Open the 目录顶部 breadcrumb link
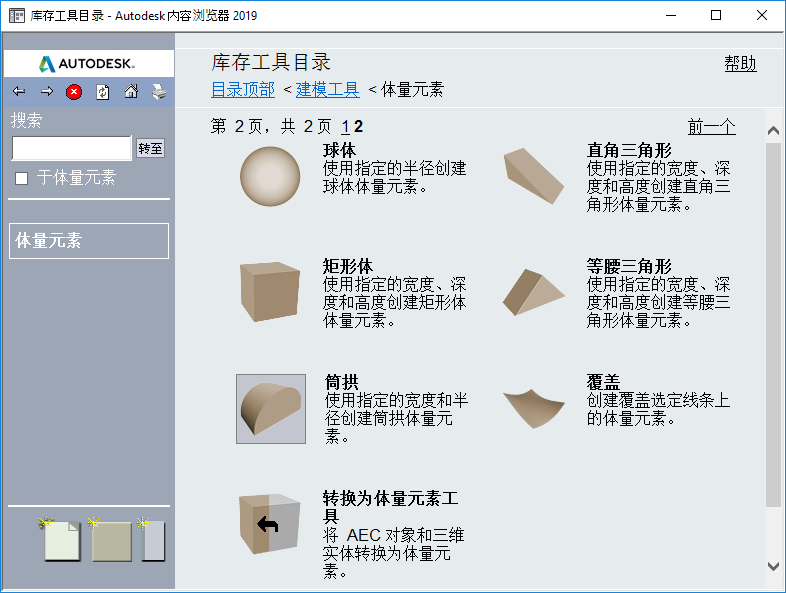This screenshot has height=593, width=786. pyautogui.click(x=243, y=90)
